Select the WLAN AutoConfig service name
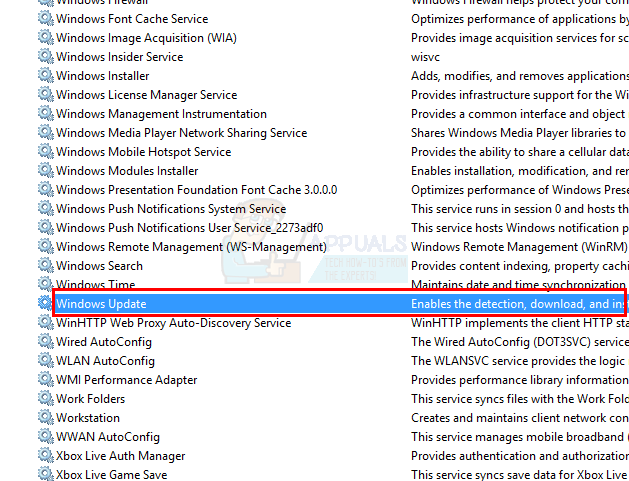 coord(106,361)
